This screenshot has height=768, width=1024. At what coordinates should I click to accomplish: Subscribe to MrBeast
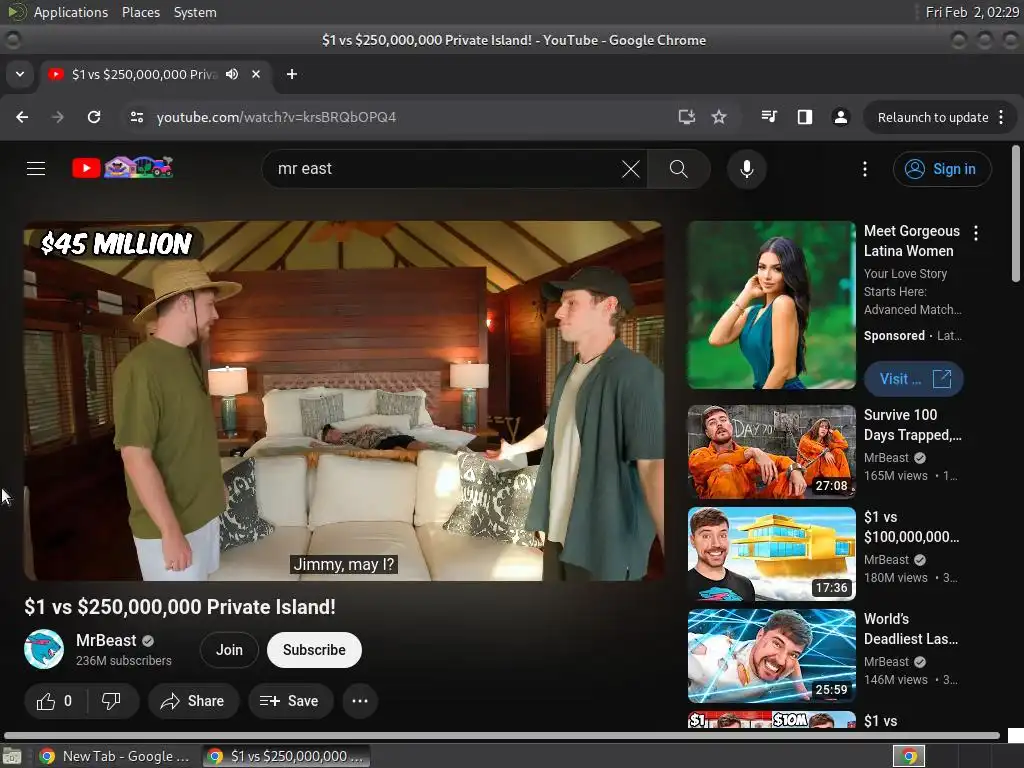[314, 650]
